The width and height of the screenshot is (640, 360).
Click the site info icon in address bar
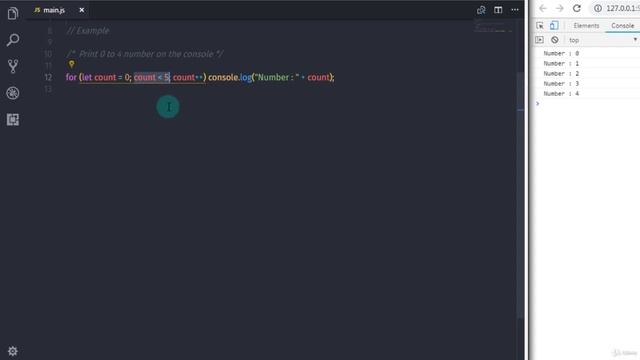(598, 8)
